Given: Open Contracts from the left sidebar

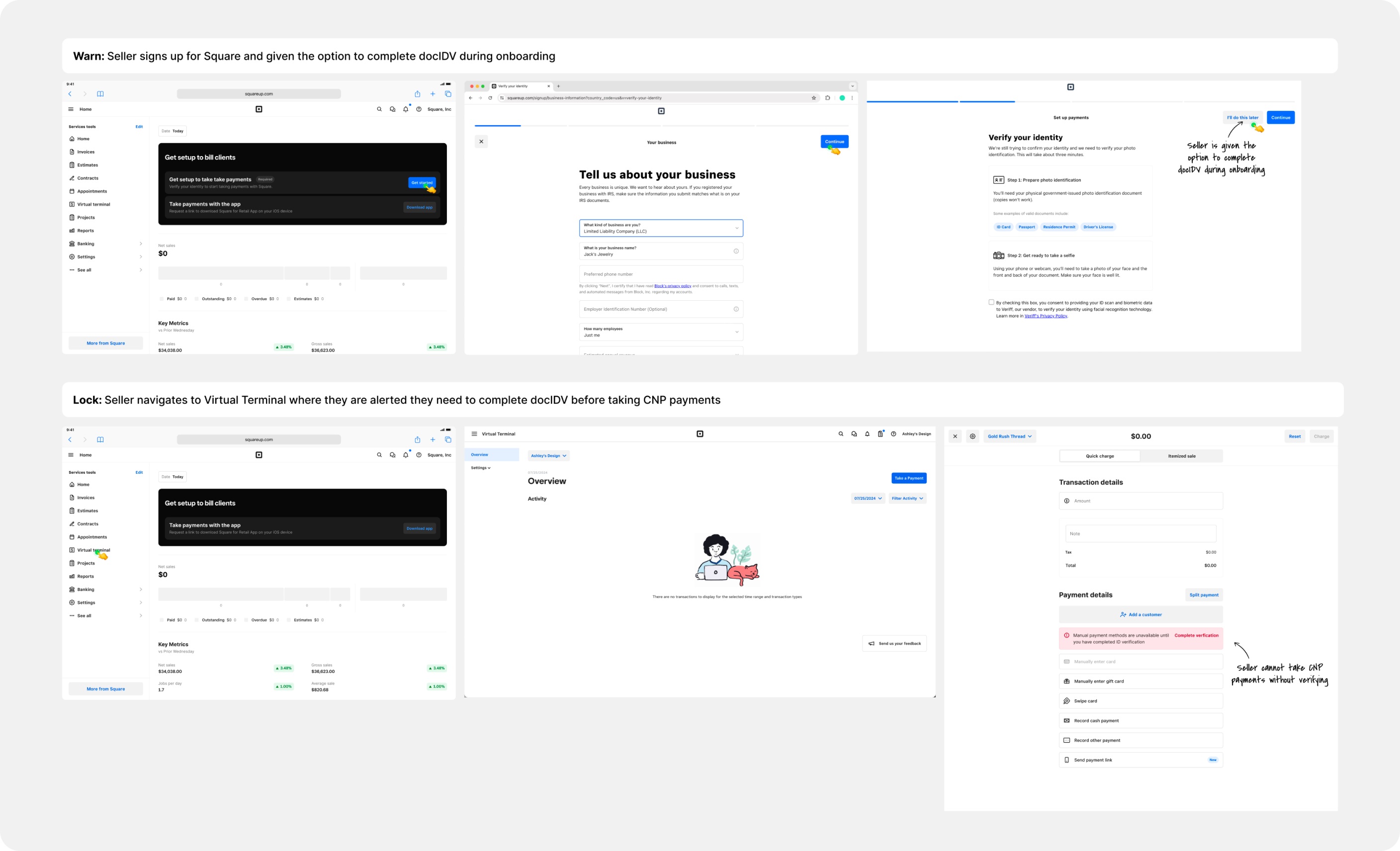Looking at the screenshot, I should (x=88, y=178).
